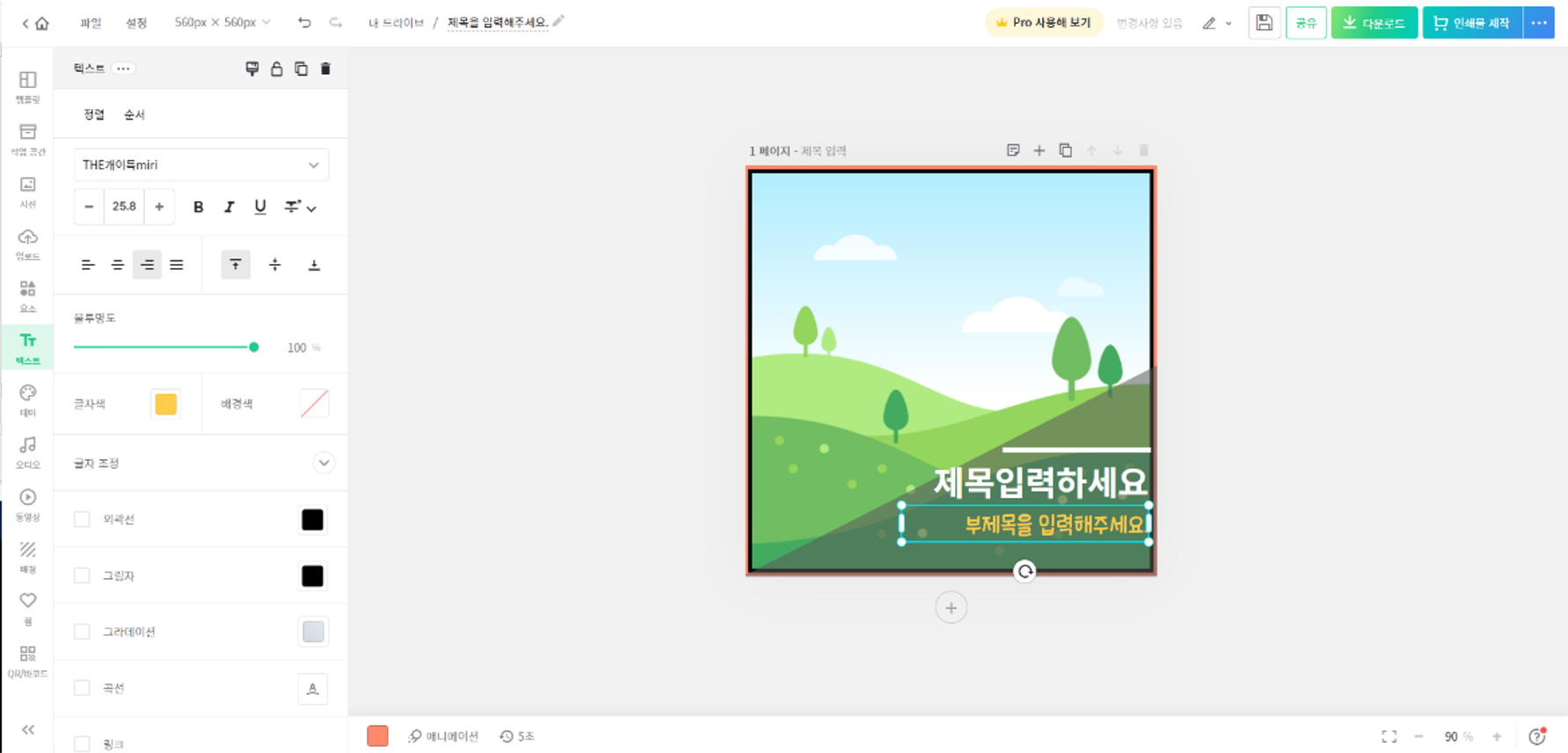
Task: Click the font size field 25.8
Action: tap(124, 207)
